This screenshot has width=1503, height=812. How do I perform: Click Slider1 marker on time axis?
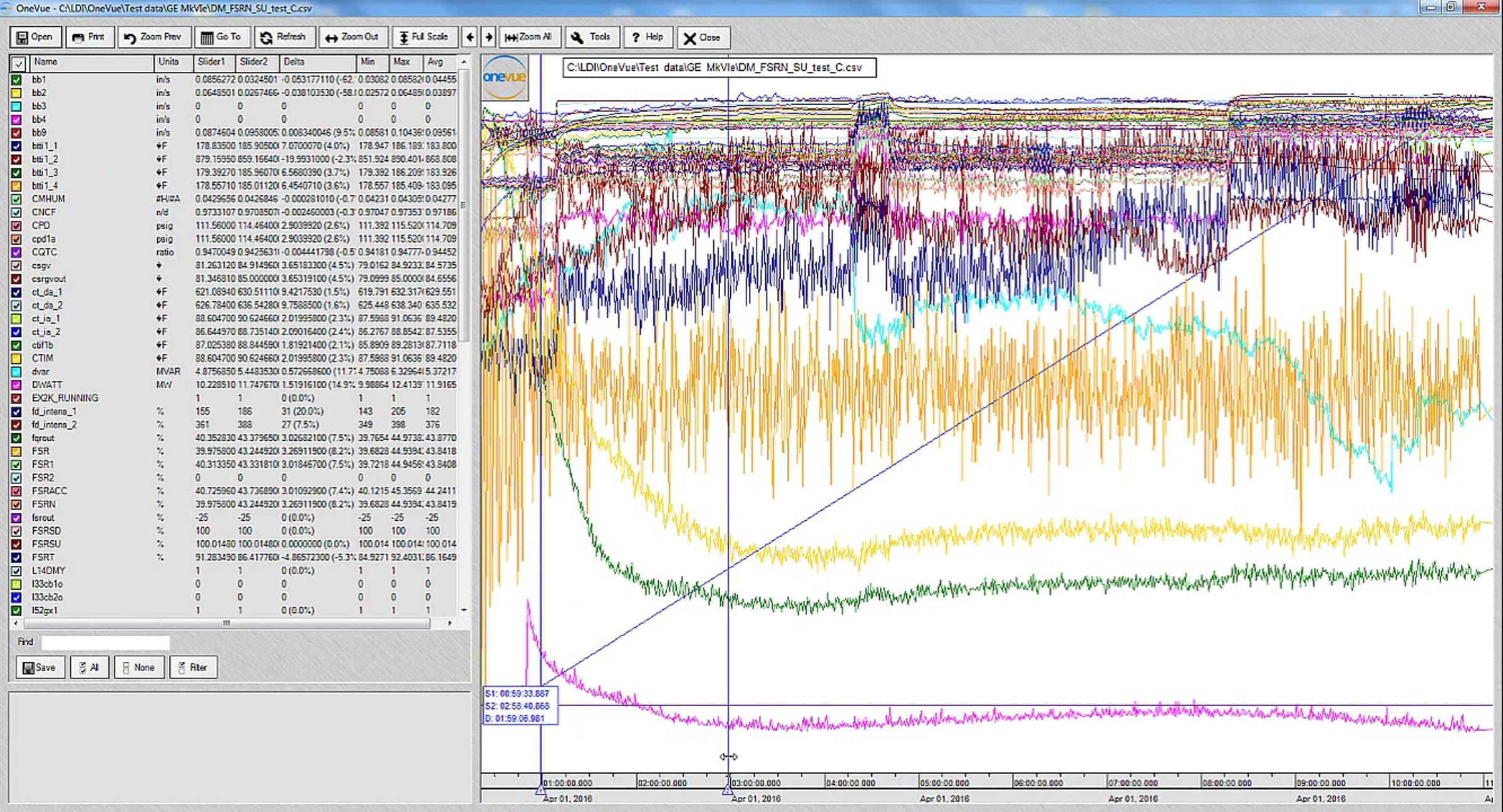click(x=540, y=789)
